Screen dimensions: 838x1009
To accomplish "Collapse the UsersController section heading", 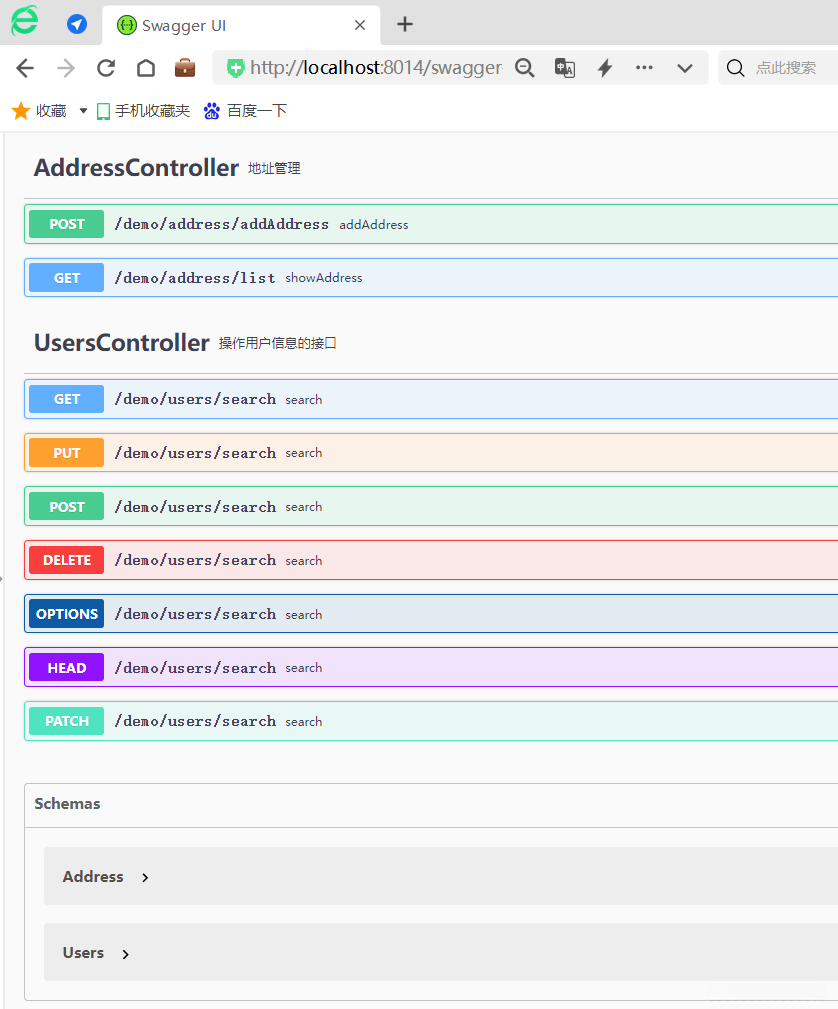I will tap(122, 343).
